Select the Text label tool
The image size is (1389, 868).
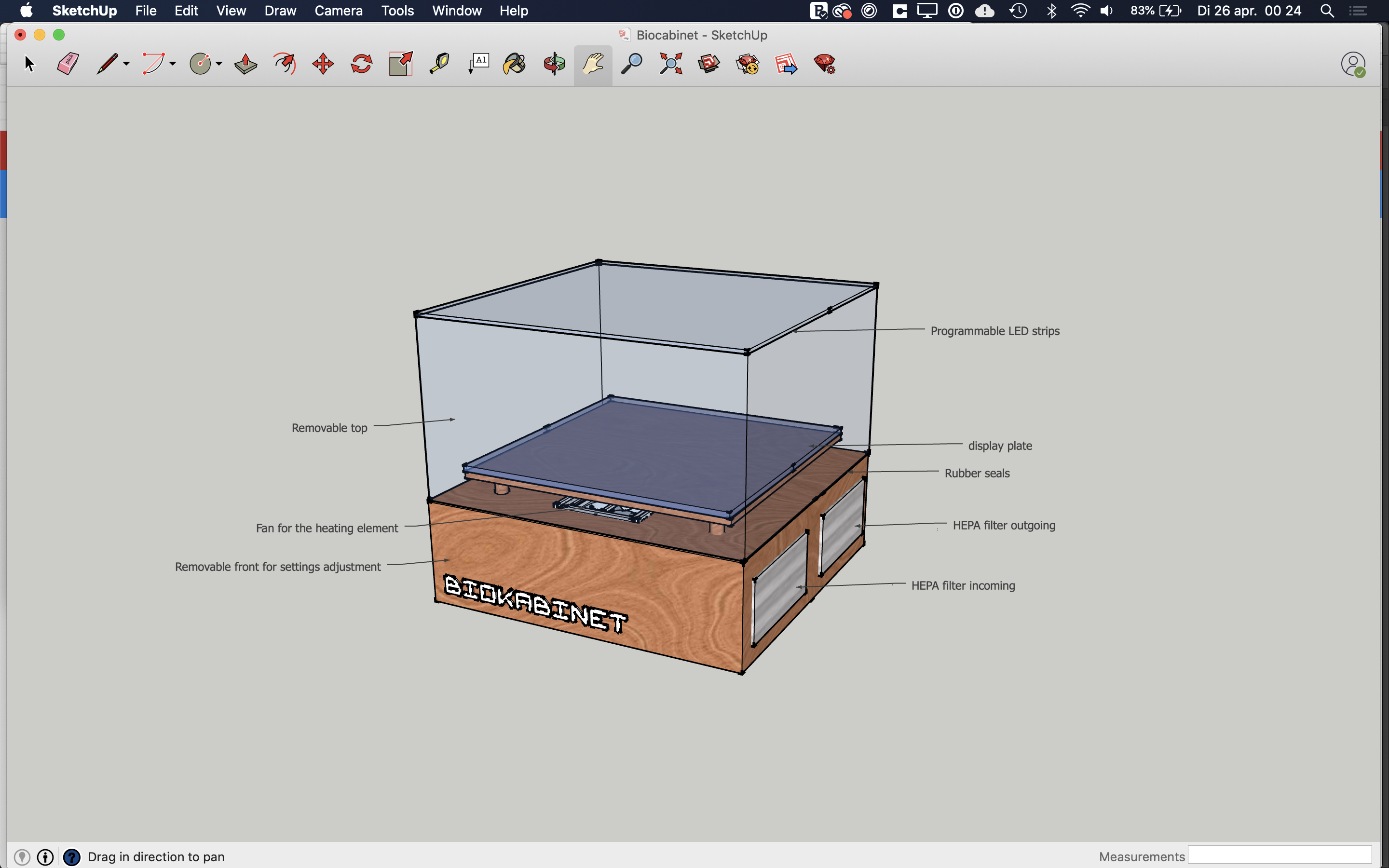478,64
